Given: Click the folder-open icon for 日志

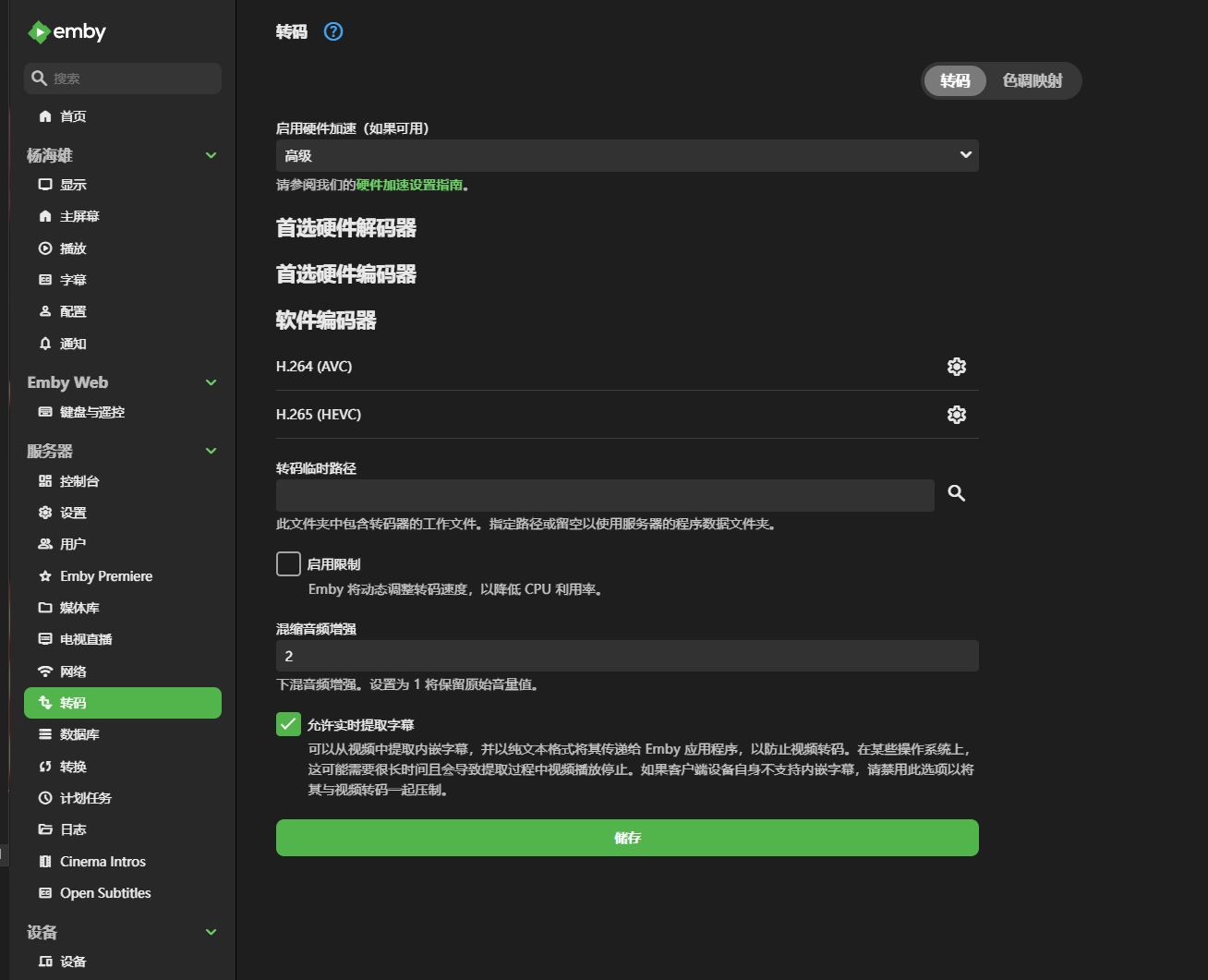Looking at the screenshot, I should pos(45,829).
